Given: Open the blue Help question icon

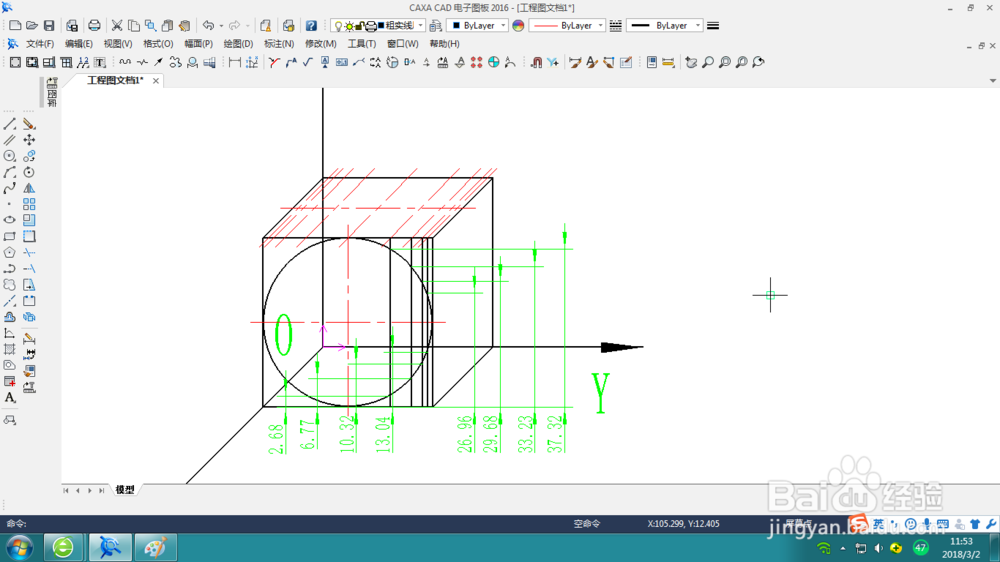Looking at the screenshot, I should click(311, 26).
